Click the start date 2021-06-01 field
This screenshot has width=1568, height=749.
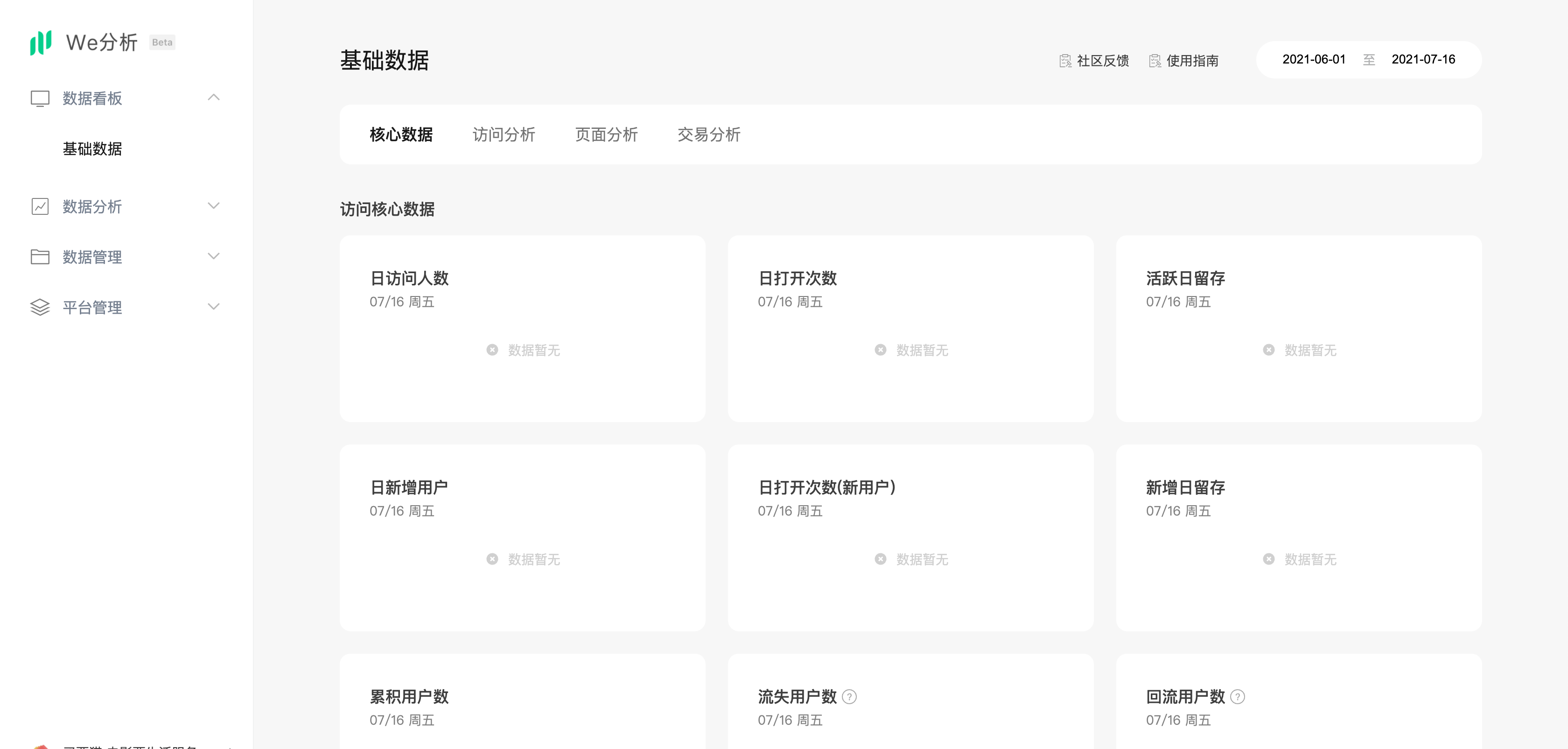click(1314, 60)
